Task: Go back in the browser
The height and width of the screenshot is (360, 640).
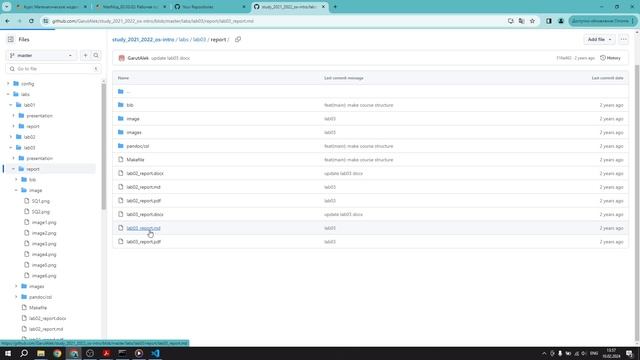Action: [8, 21]
